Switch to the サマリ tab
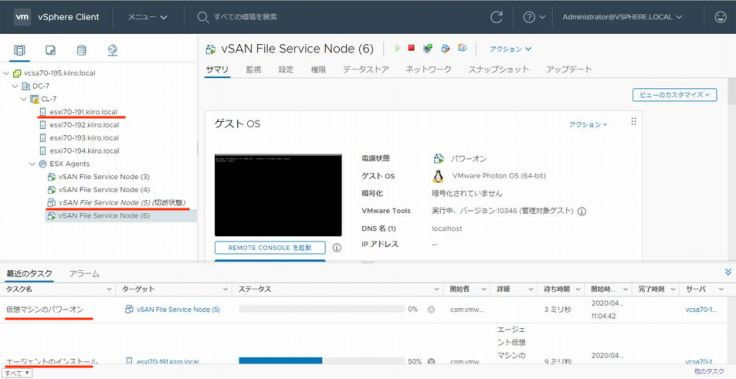Screen dimensions: 736x379 coord(217,70)
